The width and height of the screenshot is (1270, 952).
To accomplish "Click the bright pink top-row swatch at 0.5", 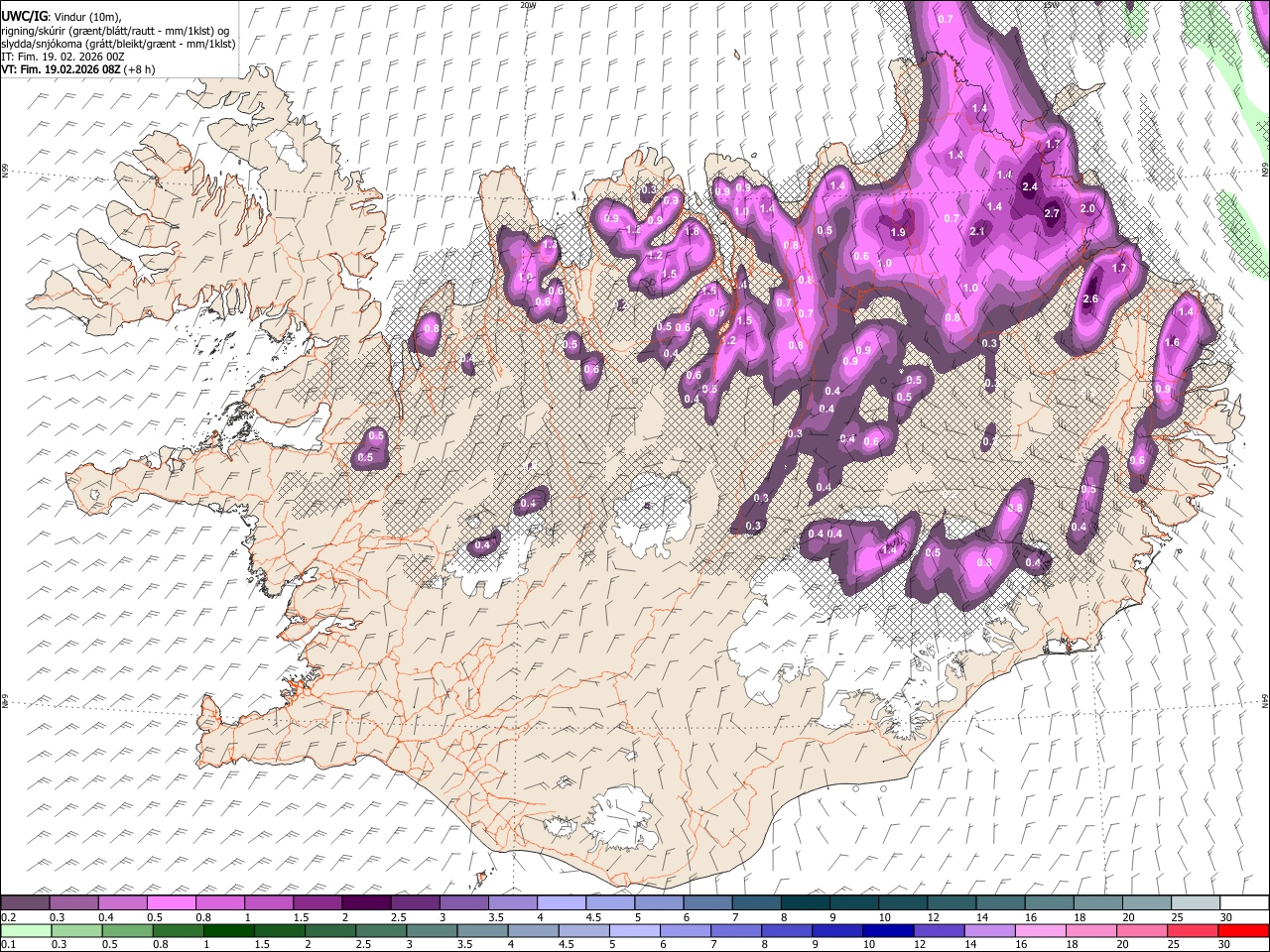I will (x=171, y=902).
